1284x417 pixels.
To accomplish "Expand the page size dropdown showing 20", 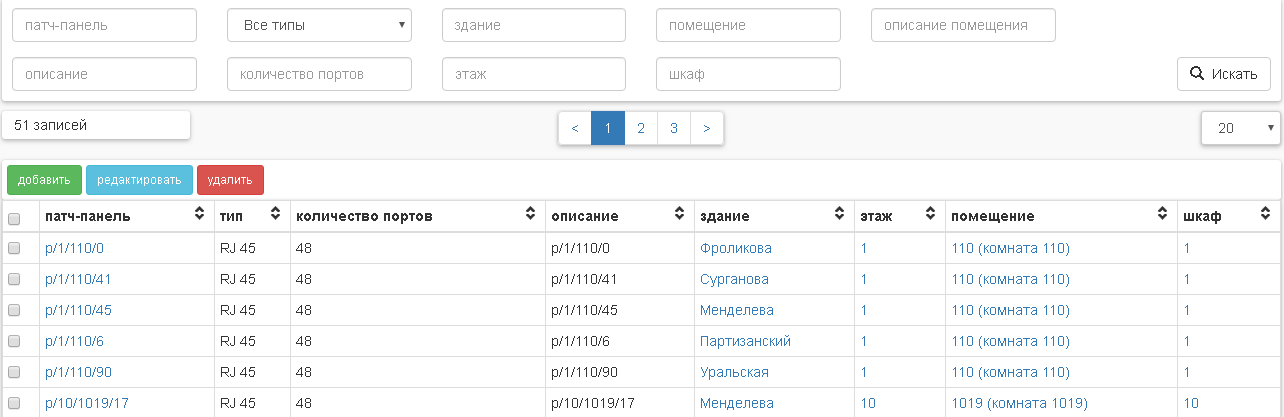I will 1241,128.
